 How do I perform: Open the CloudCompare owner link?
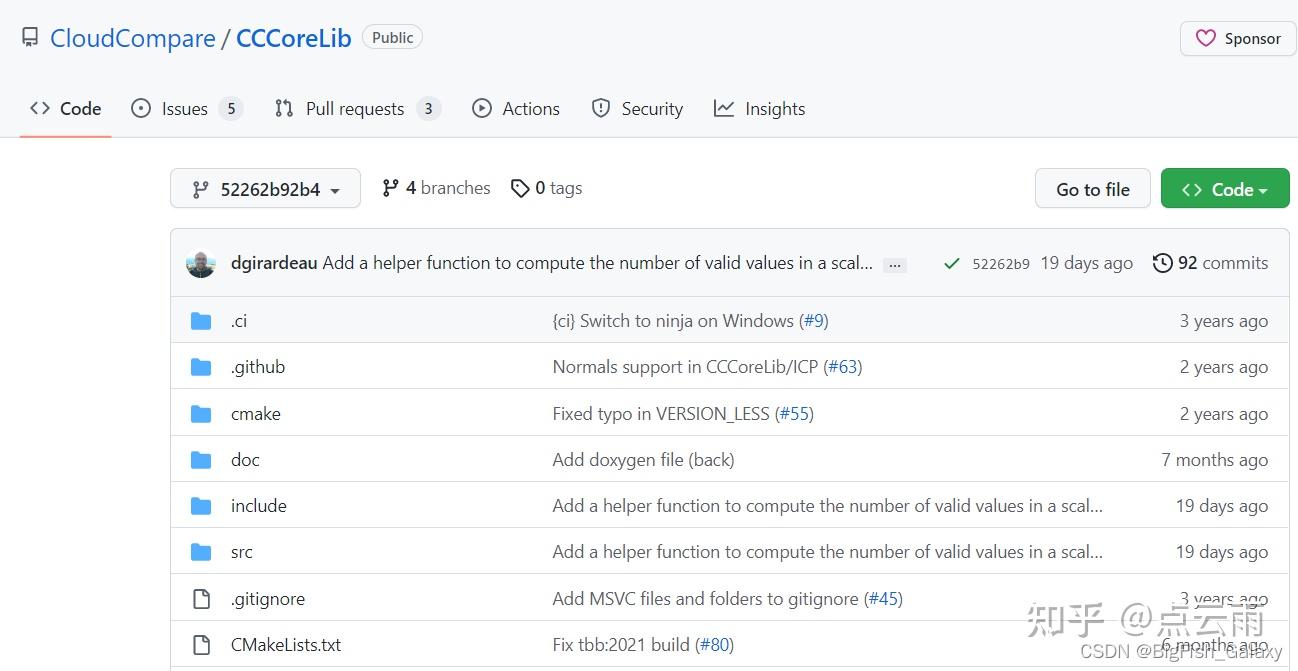coord(133,38)
